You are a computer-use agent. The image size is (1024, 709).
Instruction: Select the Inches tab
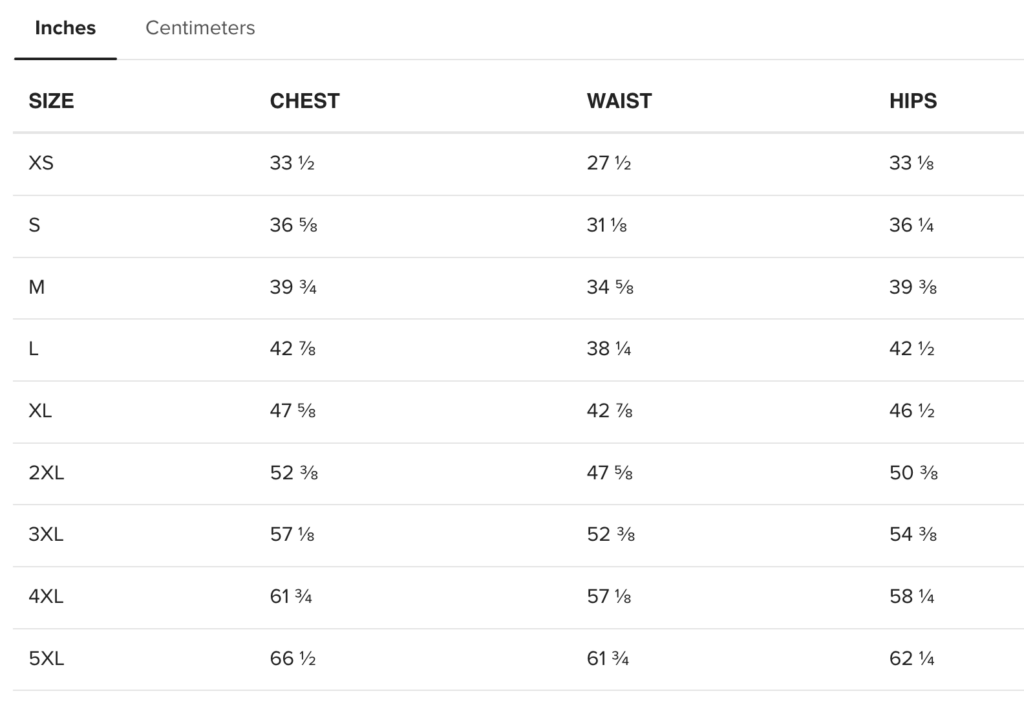(x=65, y=28)
